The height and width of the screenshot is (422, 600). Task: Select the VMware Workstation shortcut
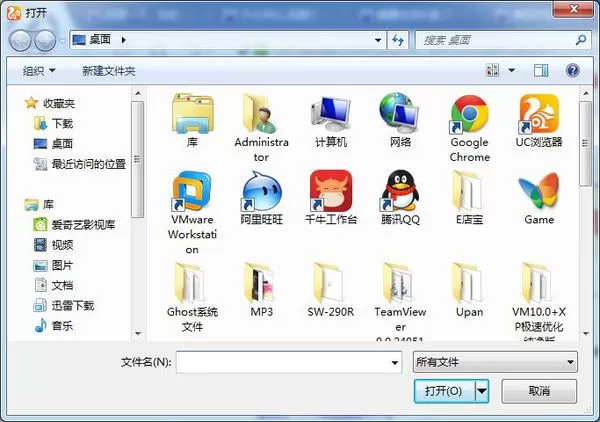pos(192,191)
